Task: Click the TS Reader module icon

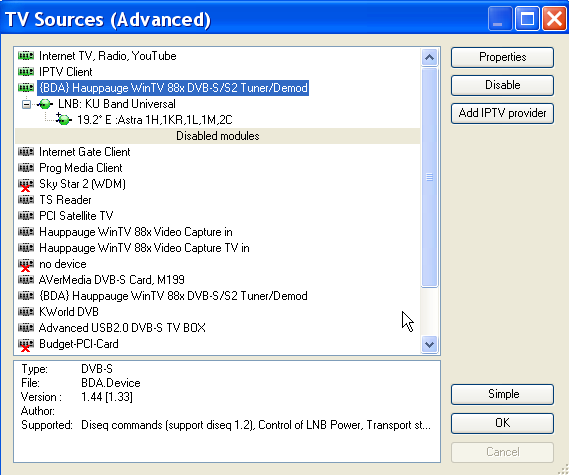Action: coord(26,200)
